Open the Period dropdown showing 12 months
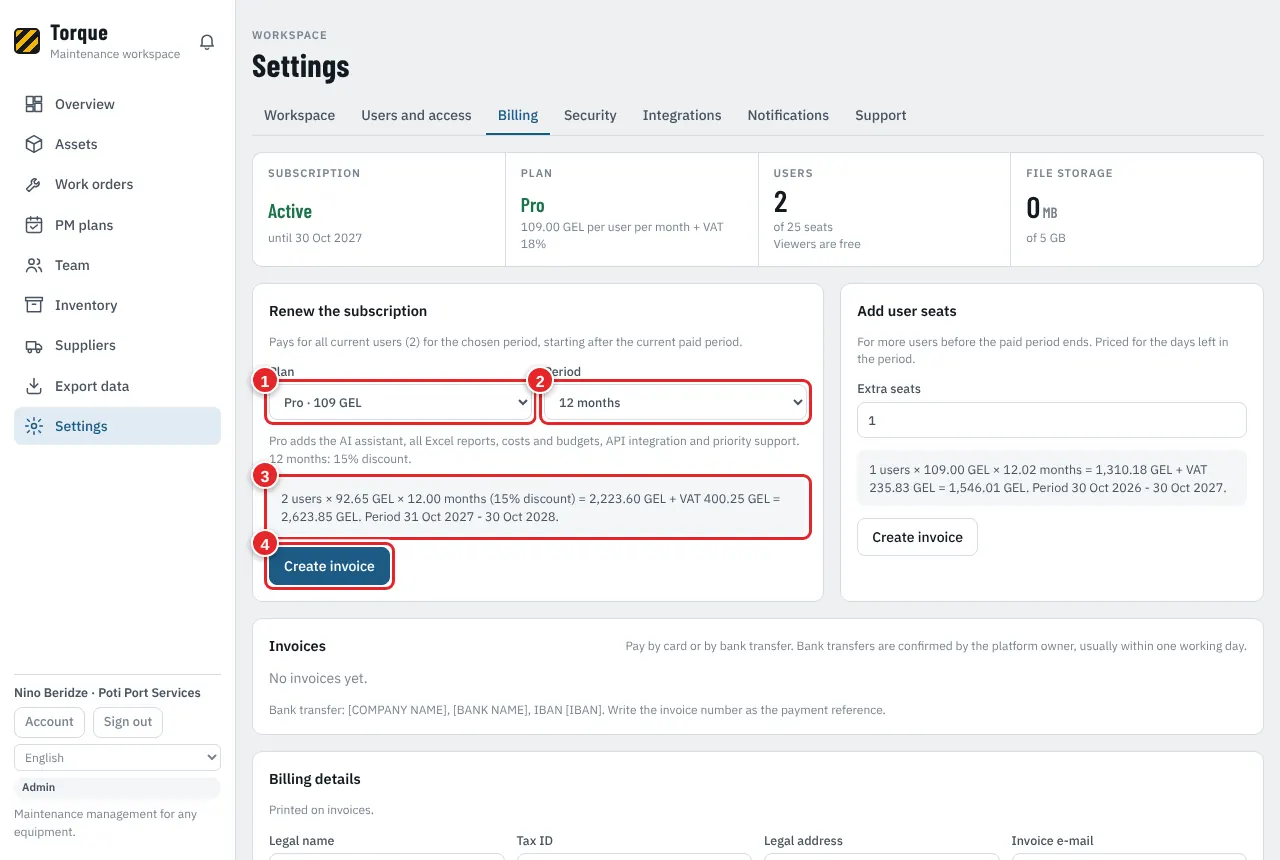This screenshot has width=1280, height=860. click(676, 403)
